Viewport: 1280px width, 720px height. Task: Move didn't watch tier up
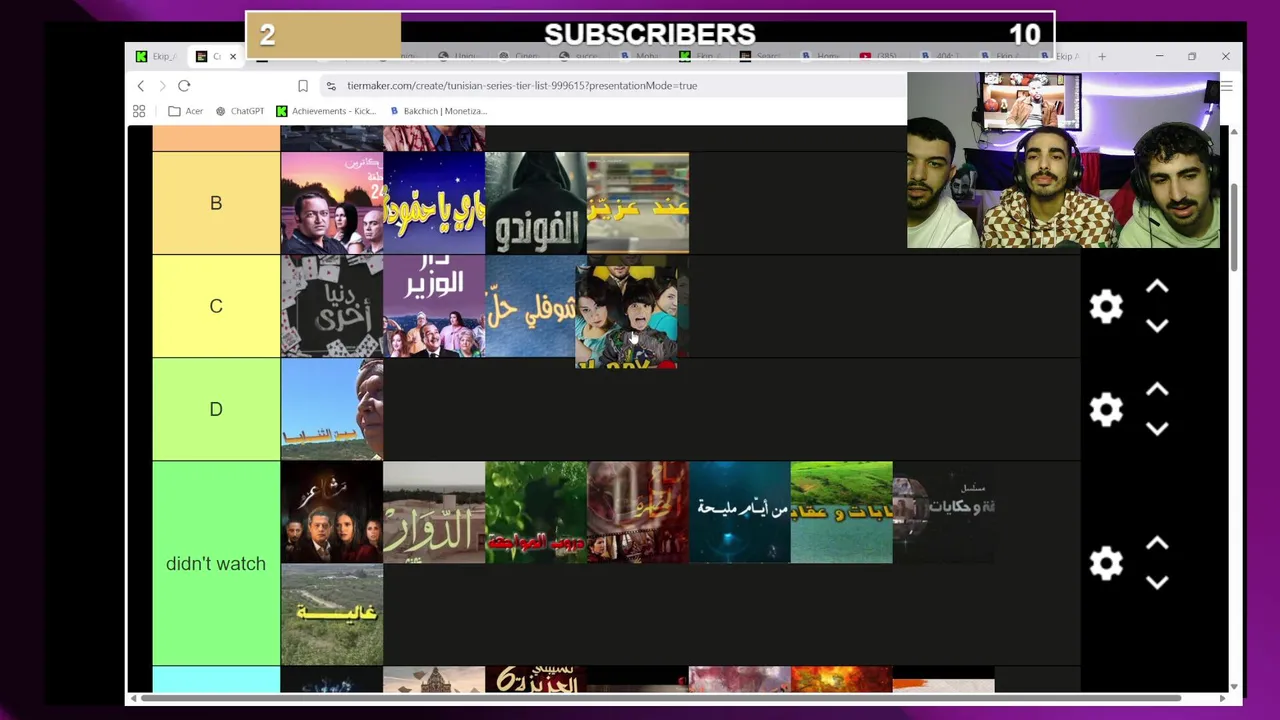1157,544
